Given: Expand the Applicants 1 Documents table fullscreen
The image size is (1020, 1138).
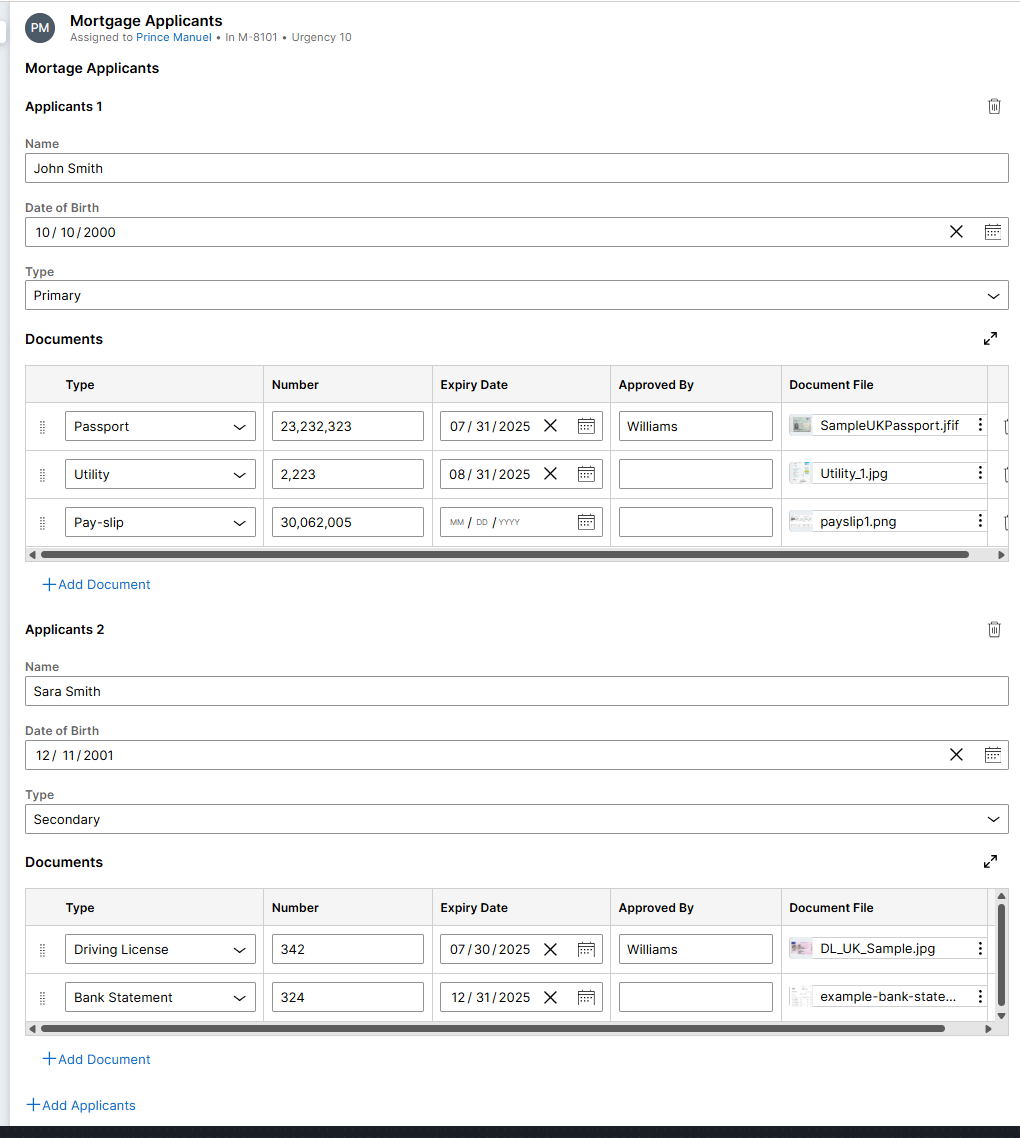Looking at the screenshot, I should tap(990, 338).
